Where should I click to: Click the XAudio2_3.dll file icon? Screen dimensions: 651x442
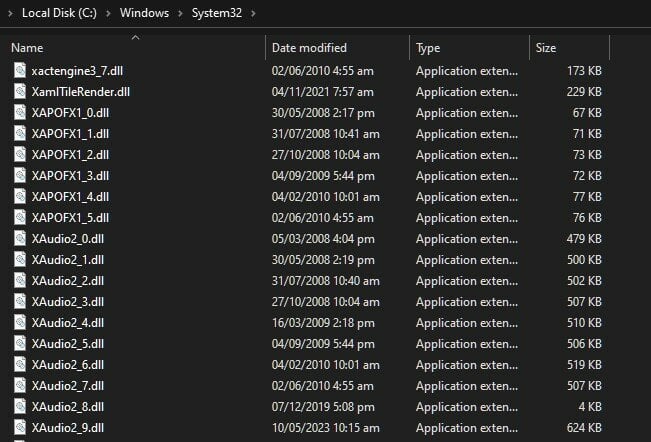coord(20,302)
